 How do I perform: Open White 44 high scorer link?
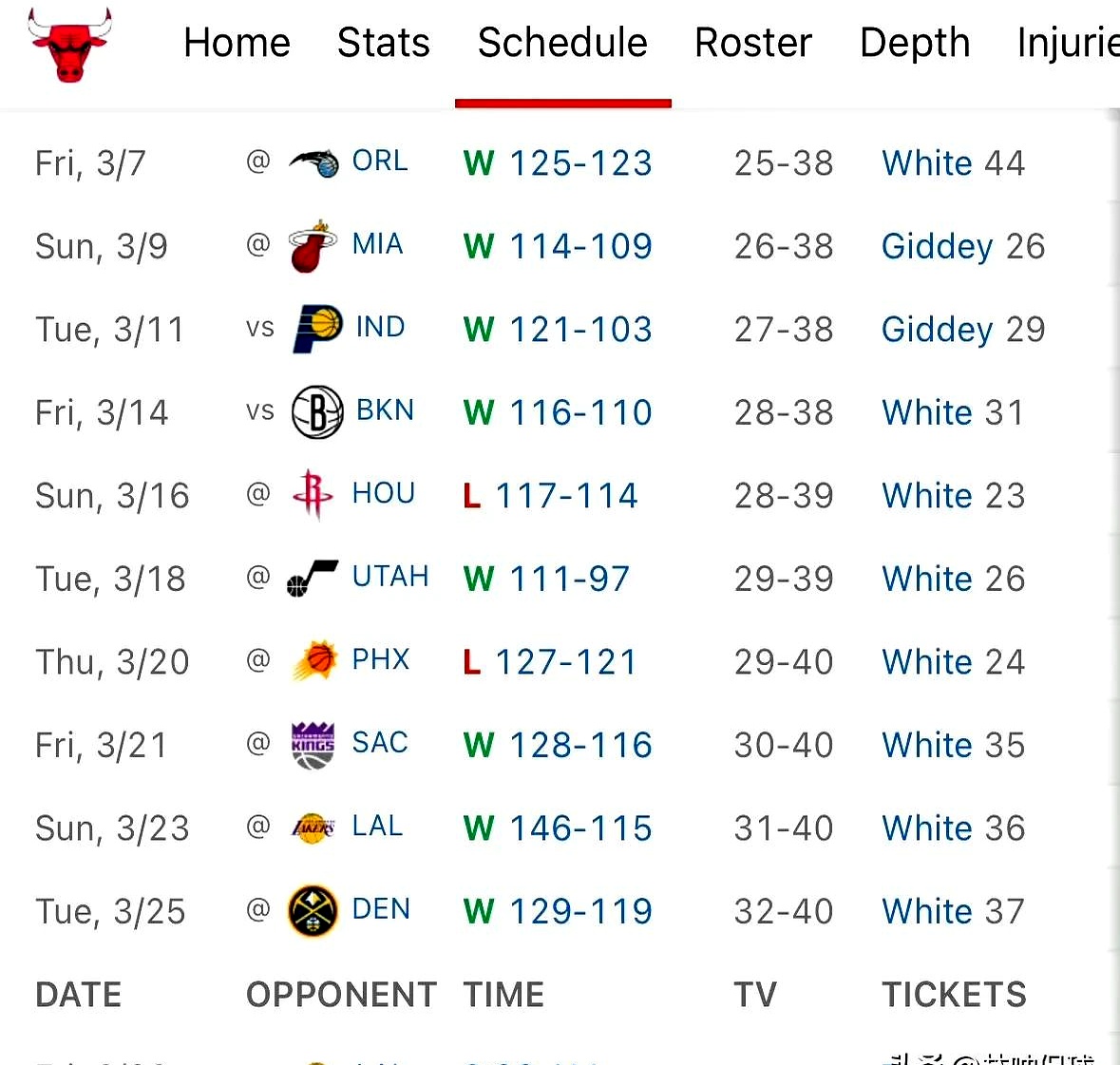(953, 163)
